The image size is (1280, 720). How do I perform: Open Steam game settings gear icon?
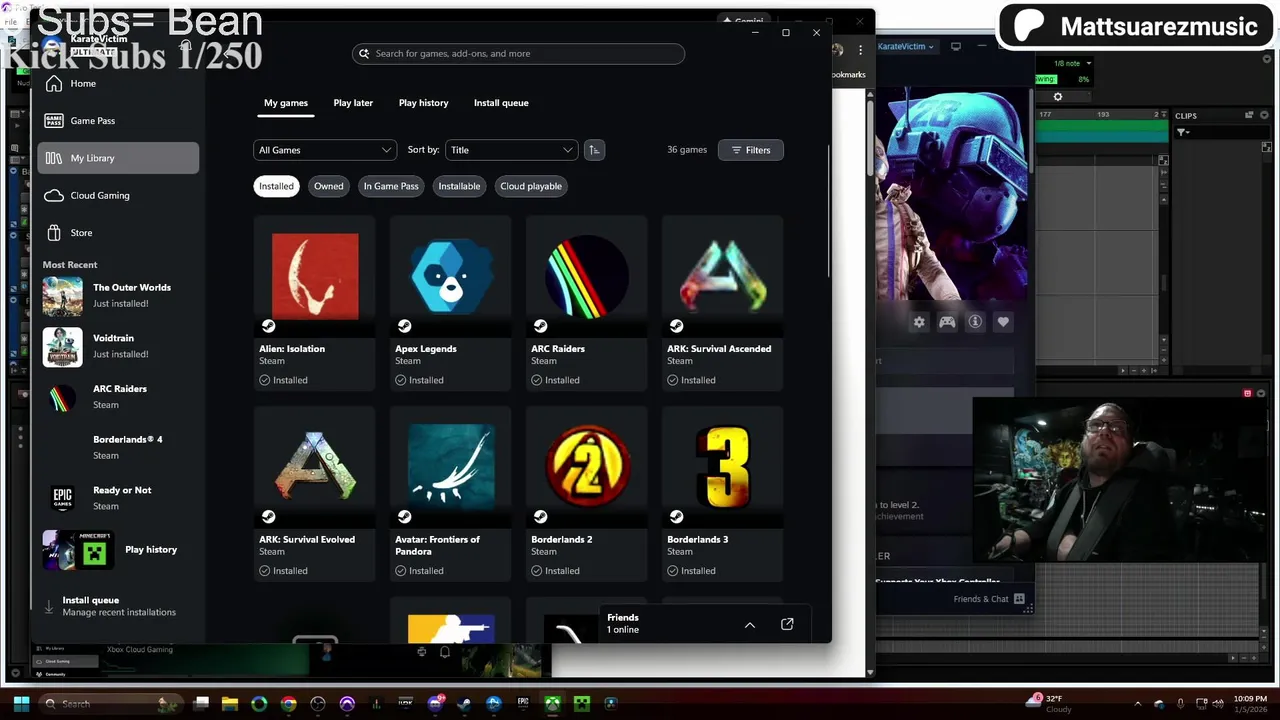(x=919, y=322)
